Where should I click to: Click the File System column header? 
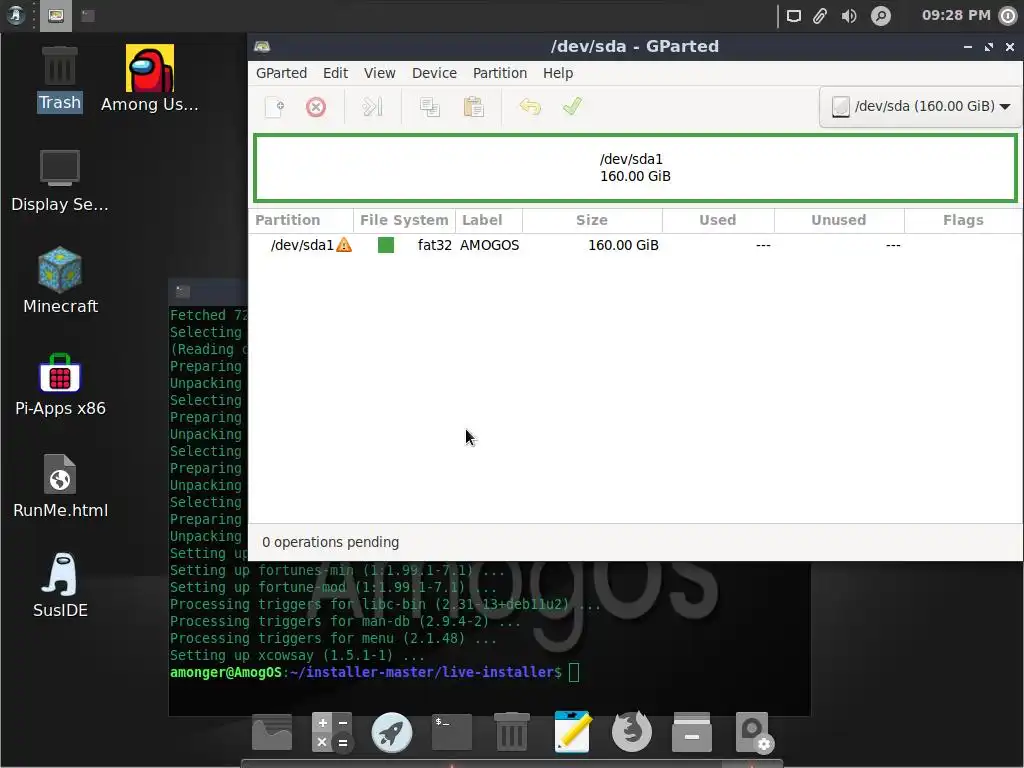[404, 221]
